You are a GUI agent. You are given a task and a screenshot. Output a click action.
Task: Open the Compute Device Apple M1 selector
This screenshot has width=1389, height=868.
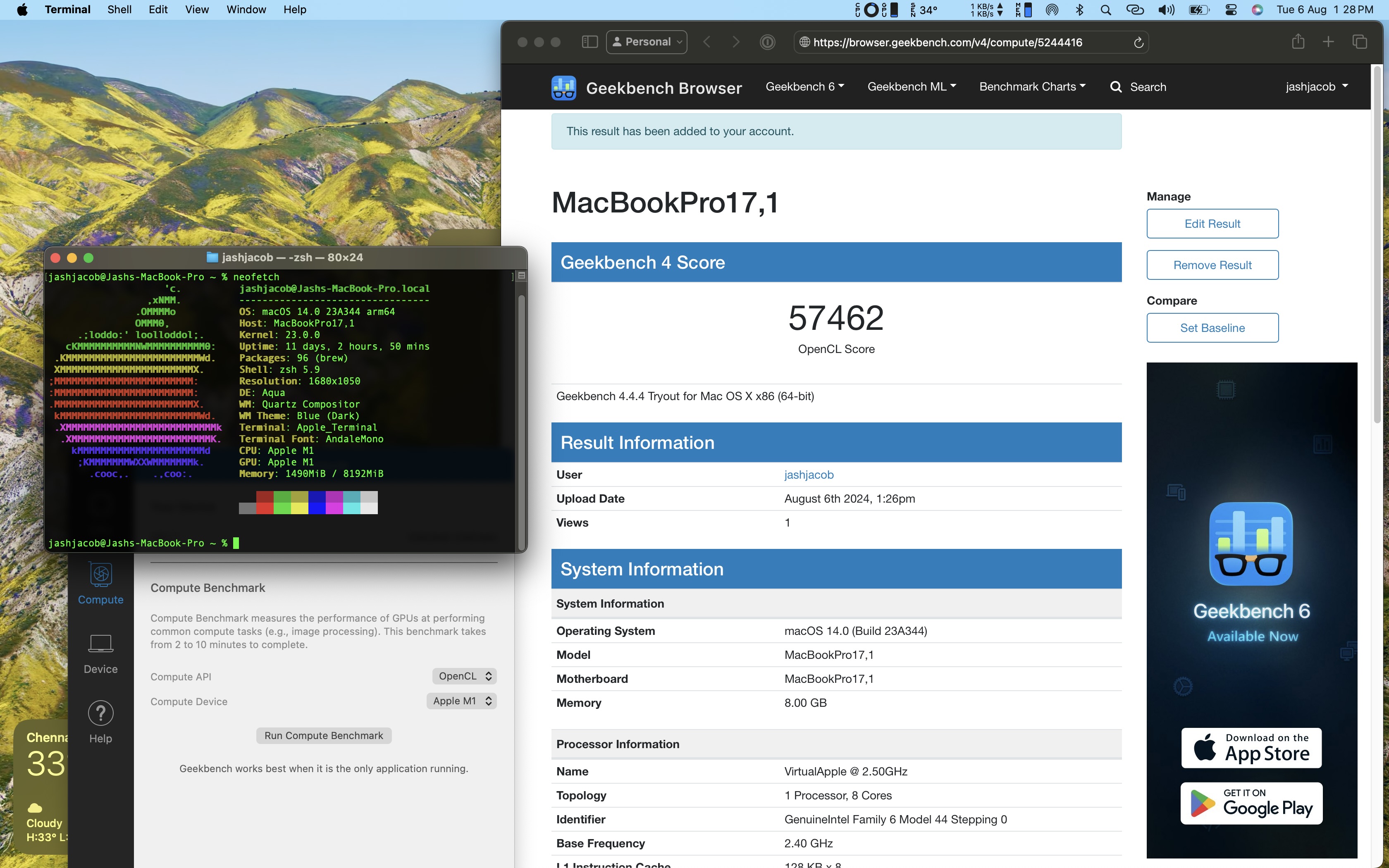coord(461,701)
